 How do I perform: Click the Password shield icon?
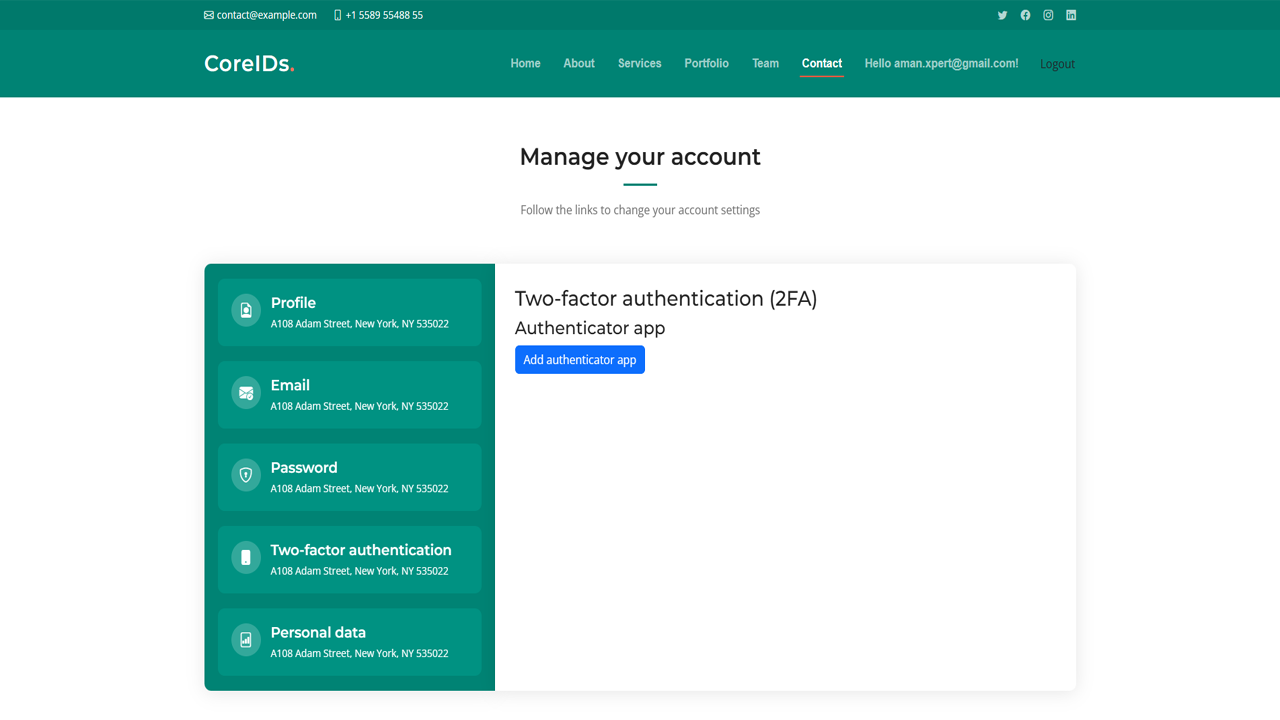coord(246,475)
